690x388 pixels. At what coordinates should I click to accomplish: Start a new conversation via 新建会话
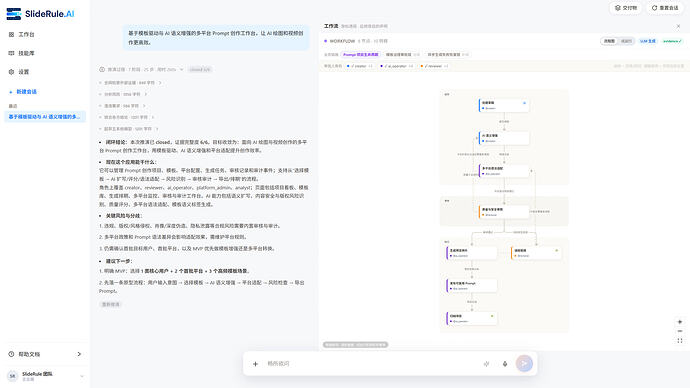click(23, 92)
